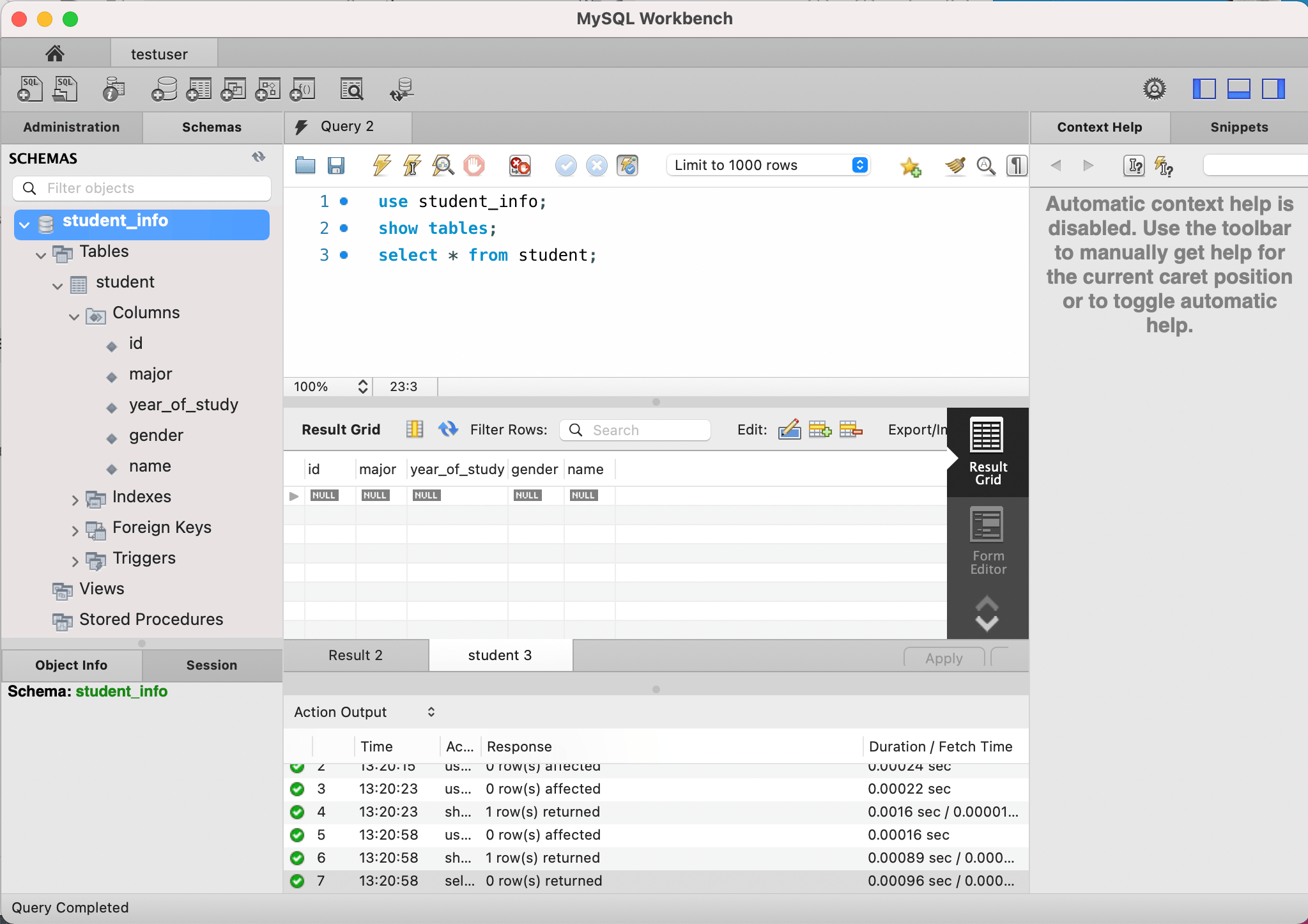Click the lightning bolt Execute query icon
This screenshot has width=1308, height=924.
tap(381, 166)
